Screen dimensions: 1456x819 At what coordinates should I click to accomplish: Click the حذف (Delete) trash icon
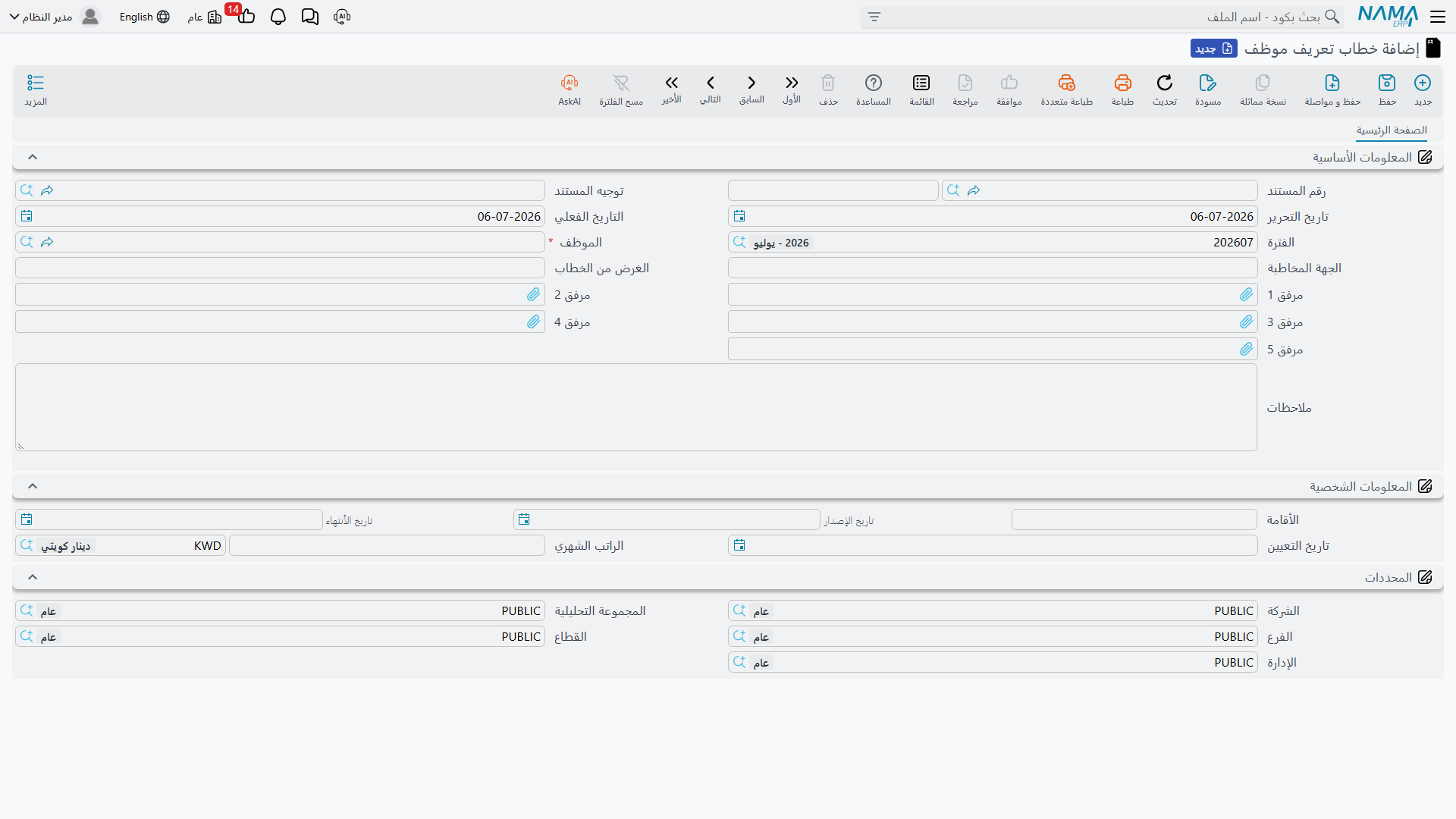pos(828,83)
